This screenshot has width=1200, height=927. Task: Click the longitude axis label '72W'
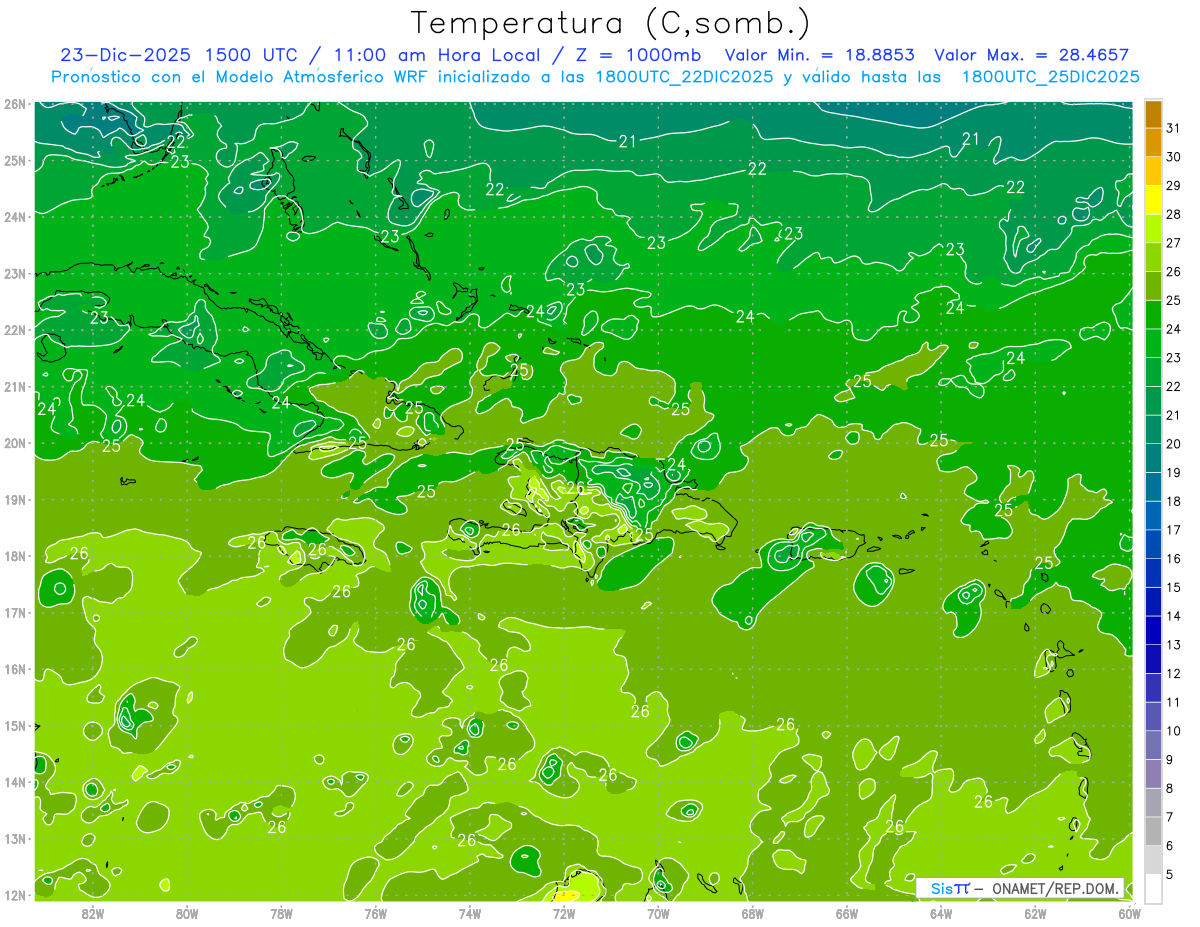564,913
